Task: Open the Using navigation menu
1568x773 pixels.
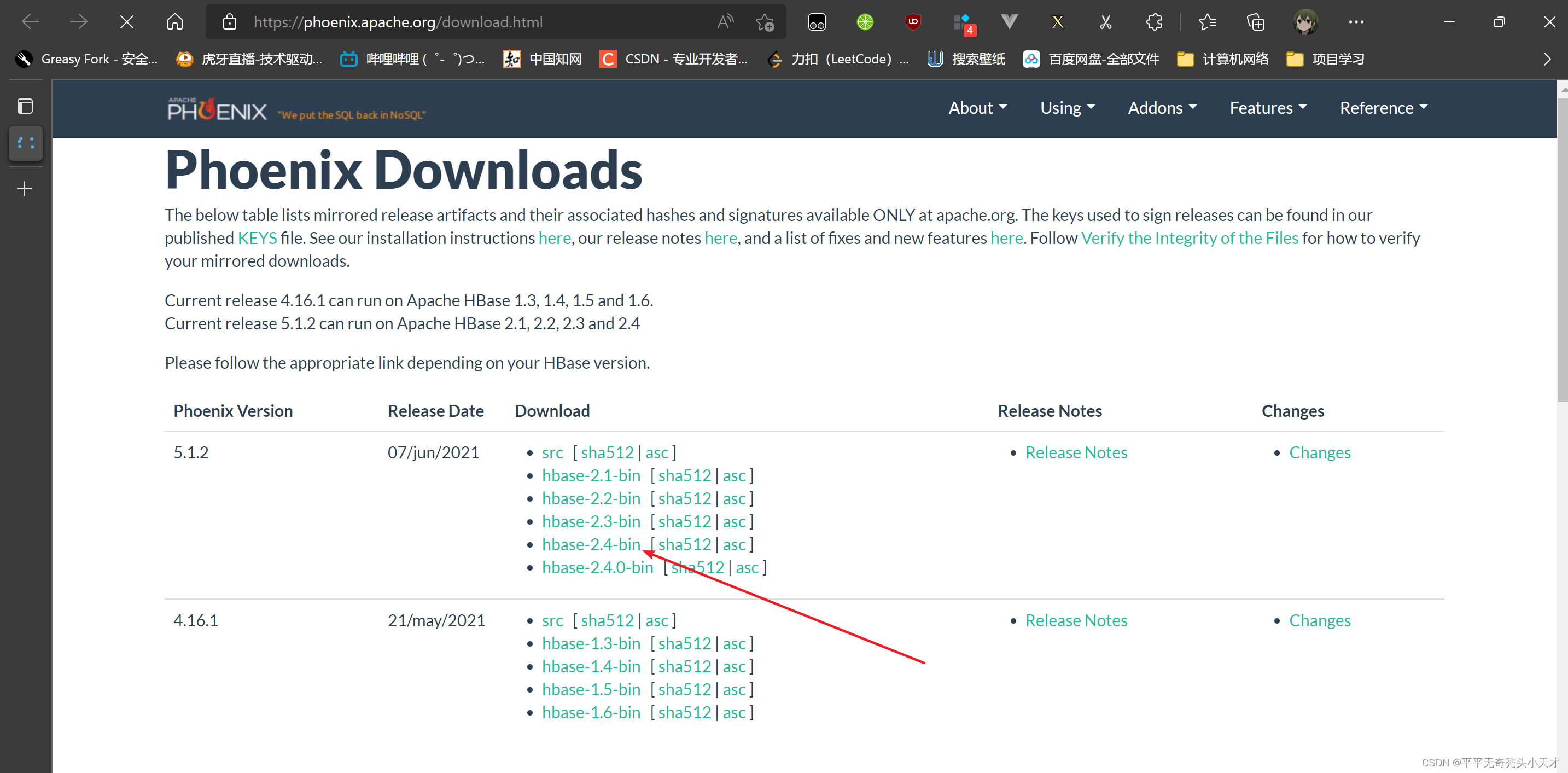Action: [1067, 108]
